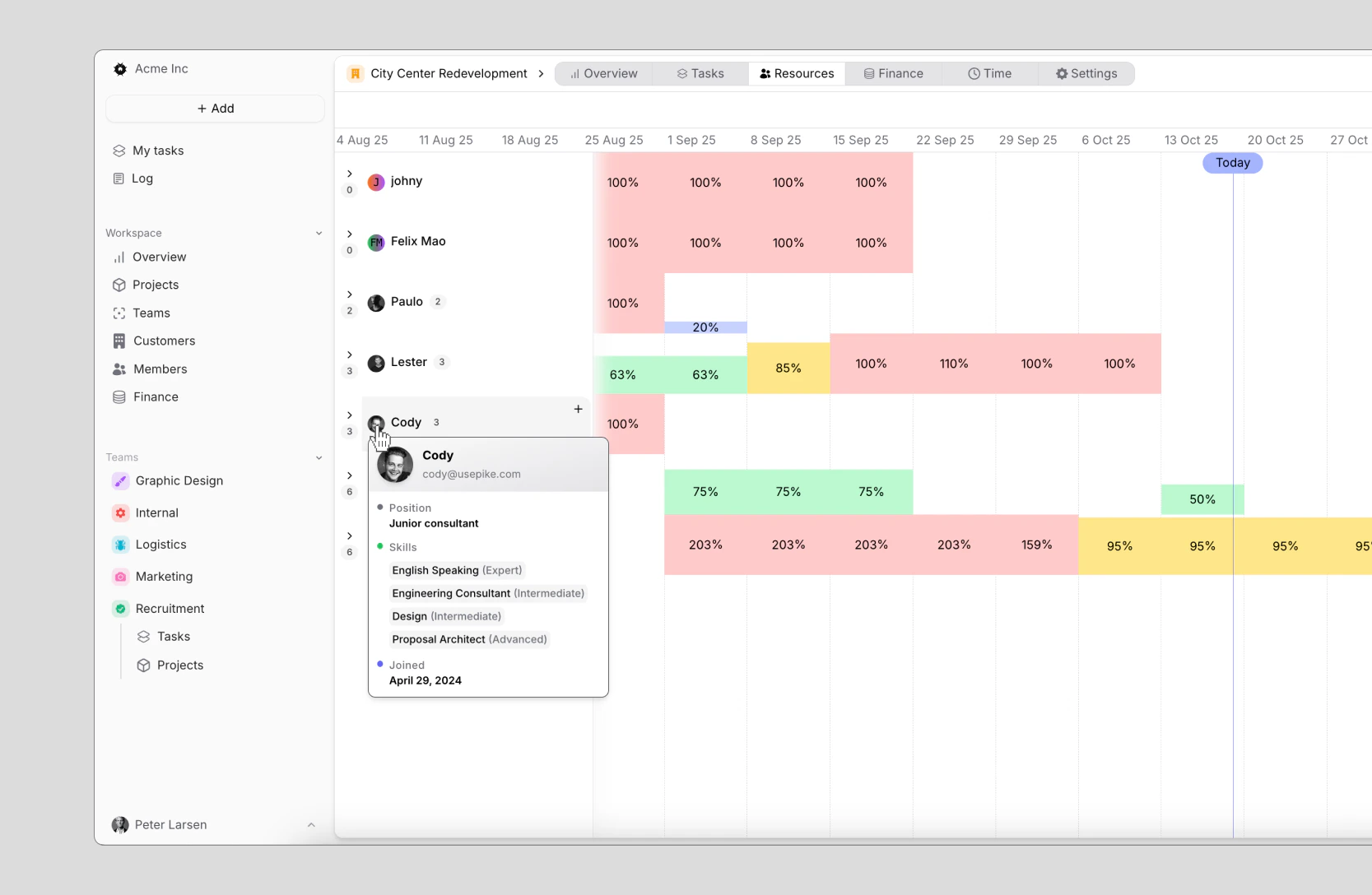1372x895 pixels.
Task: Open Customers in sidebar
Action: pyautogui.click(x=164, y=341)
